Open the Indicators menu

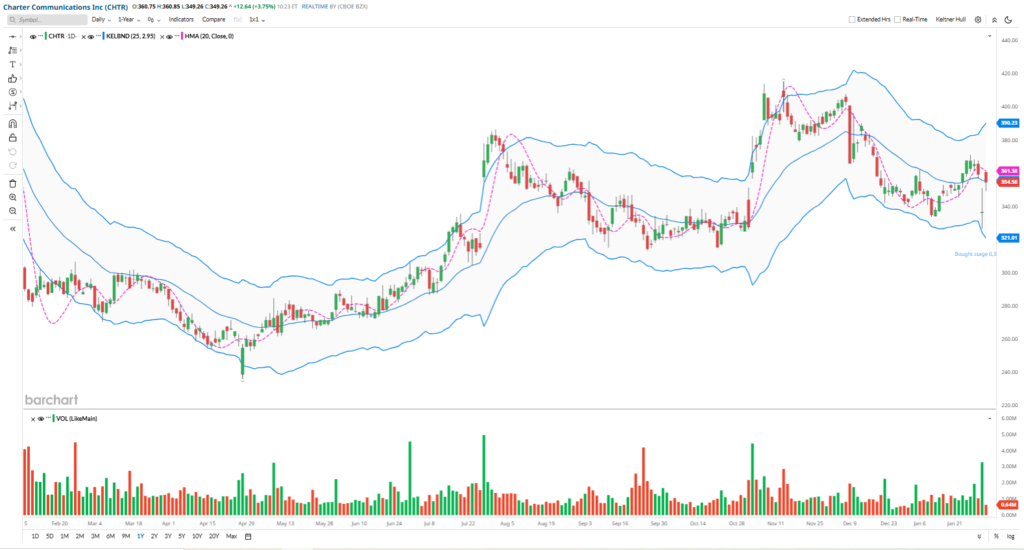181,19
